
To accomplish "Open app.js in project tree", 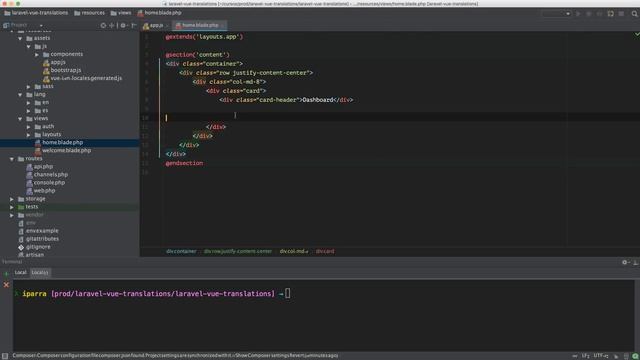I will pos(54,62).
